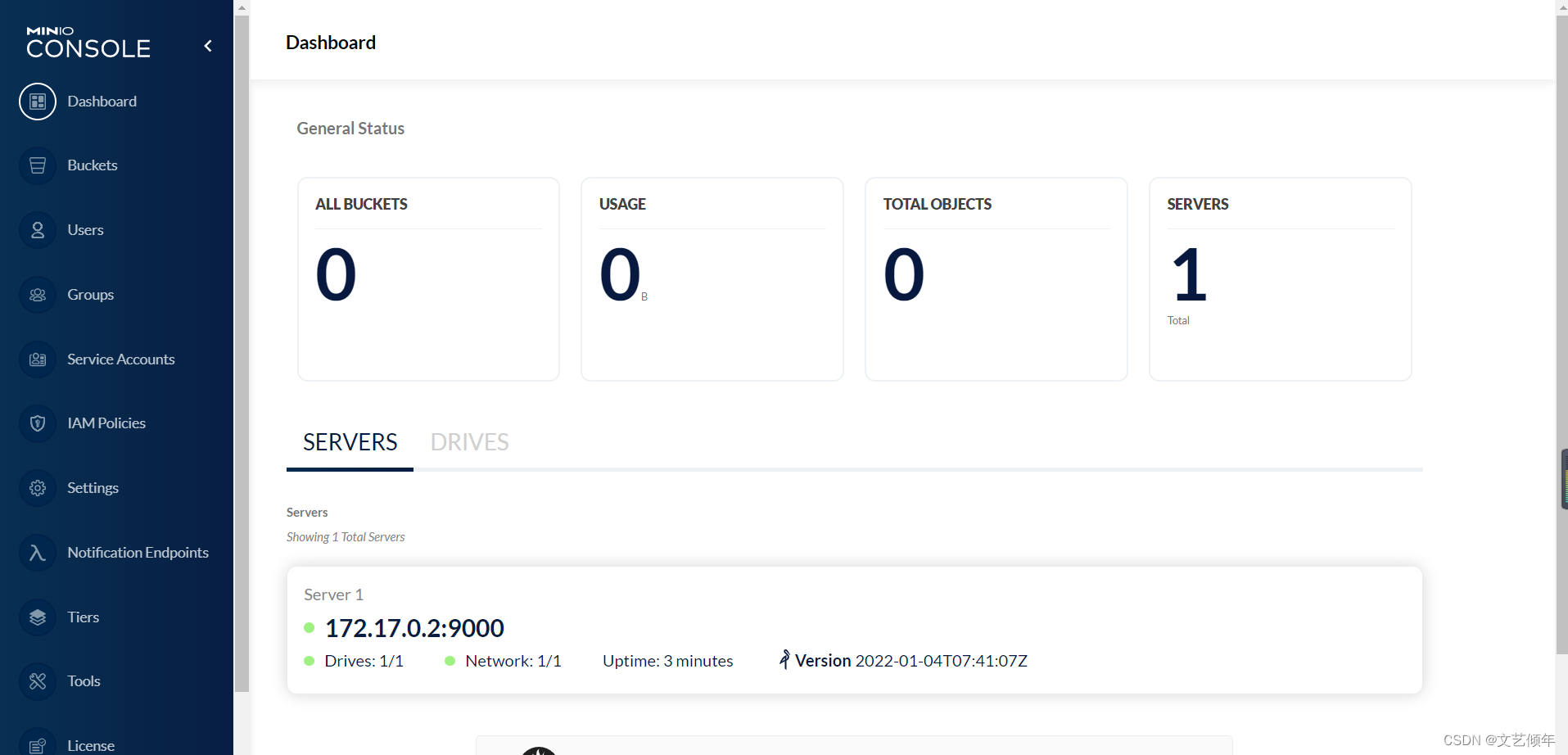
Task: Click the SERVERS status card
Action: (x=1281, y=279)
